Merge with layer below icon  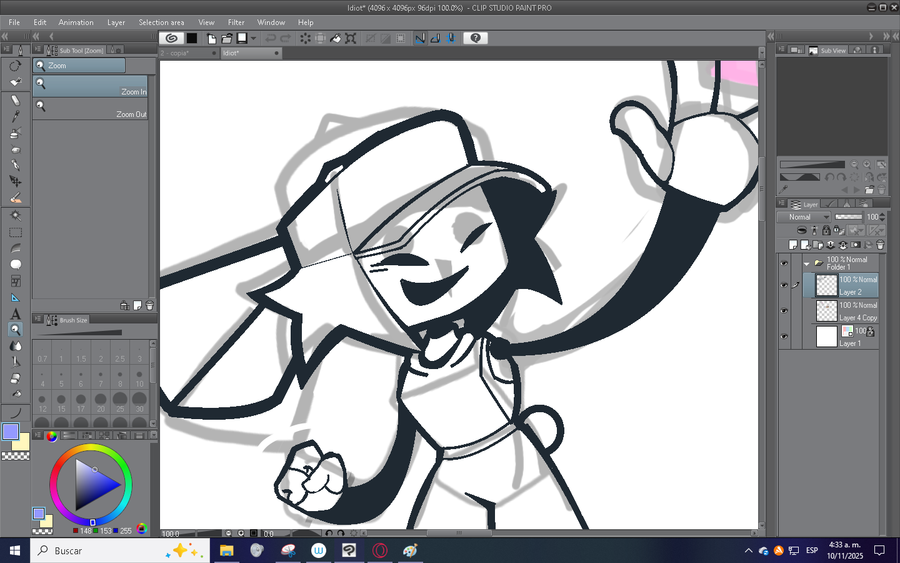click(x=843, y=245)
